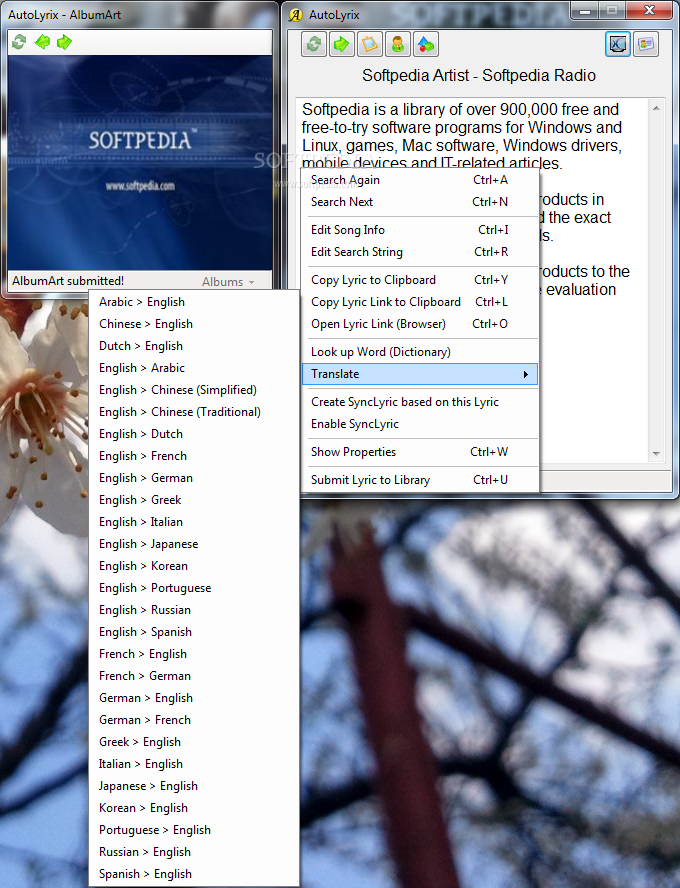This screenshot has height=888, width=680.
Task: Select Edit Search String
Action: [420, 252]
